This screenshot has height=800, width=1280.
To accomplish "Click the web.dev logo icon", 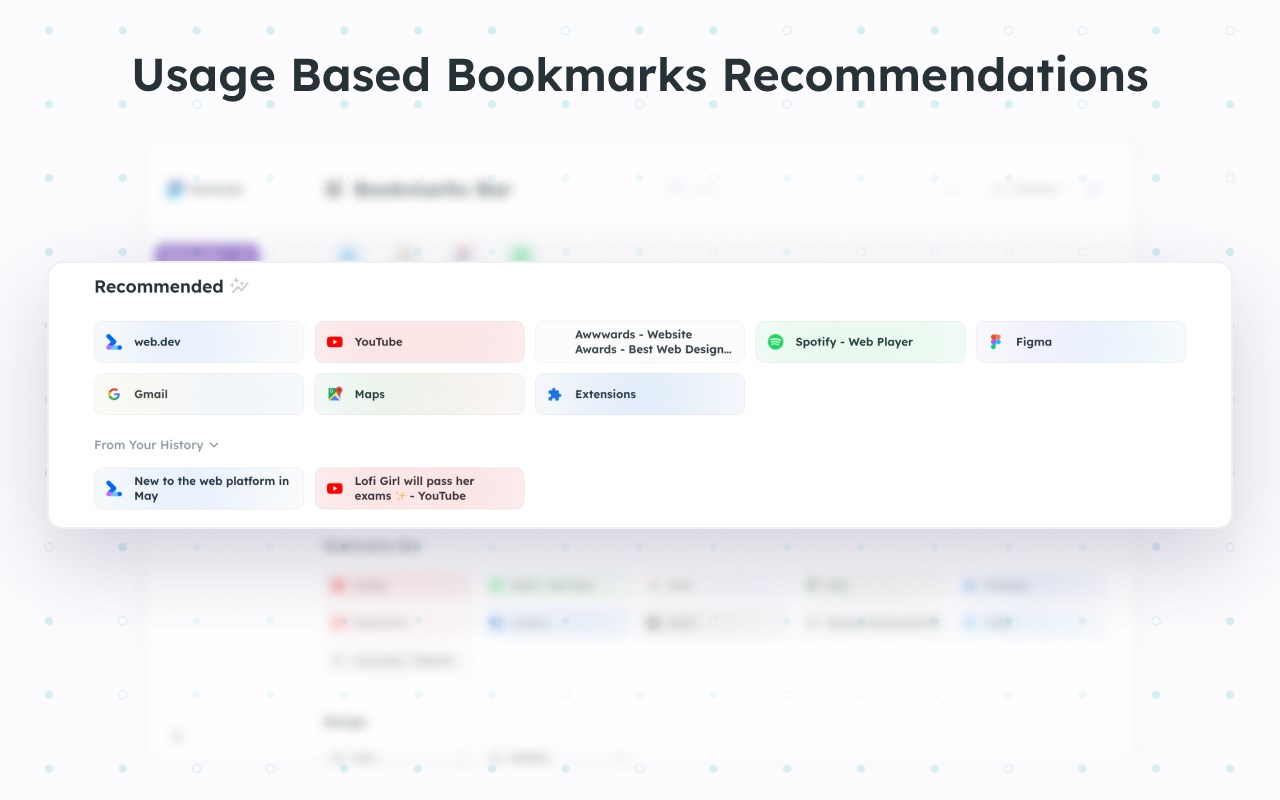I will 114,342.
